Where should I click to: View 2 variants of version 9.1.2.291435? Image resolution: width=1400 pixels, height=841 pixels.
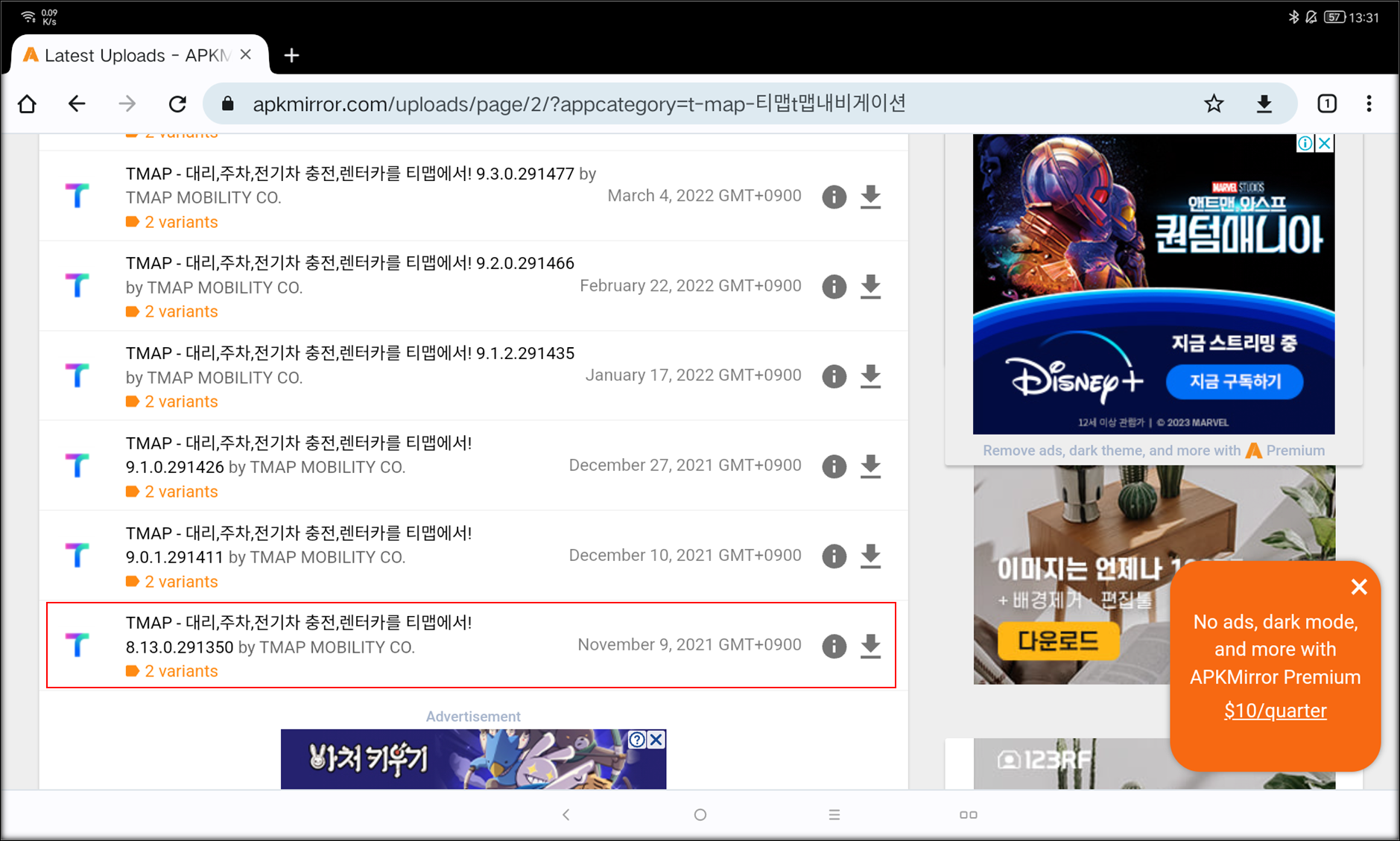click(172, 402)
